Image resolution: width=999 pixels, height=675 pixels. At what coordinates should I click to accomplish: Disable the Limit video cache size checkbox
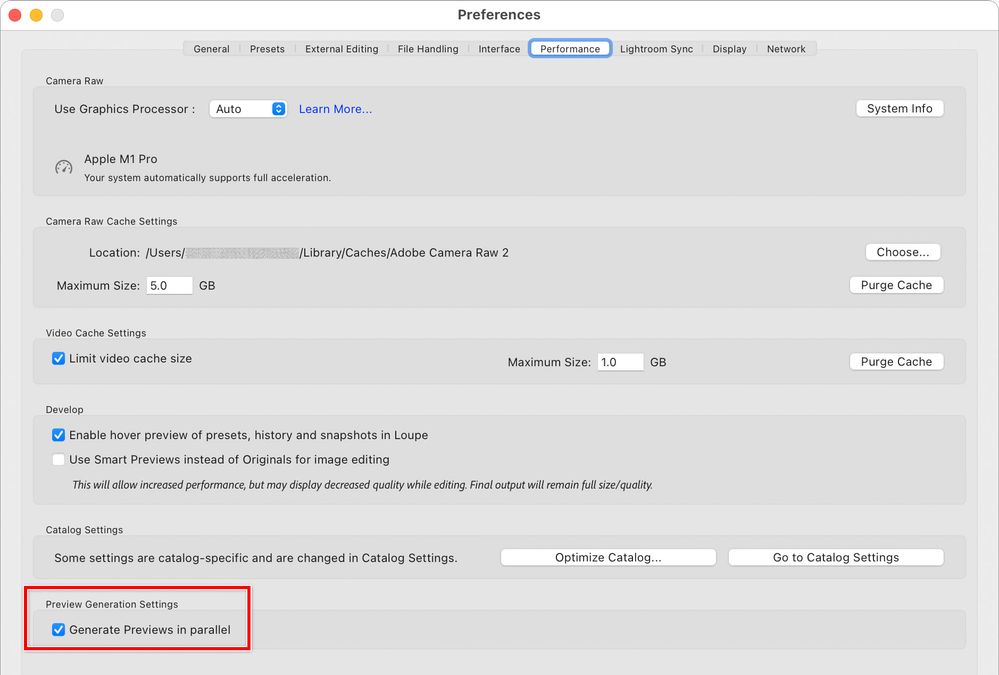pyautogui.click(x=58, y=358)
